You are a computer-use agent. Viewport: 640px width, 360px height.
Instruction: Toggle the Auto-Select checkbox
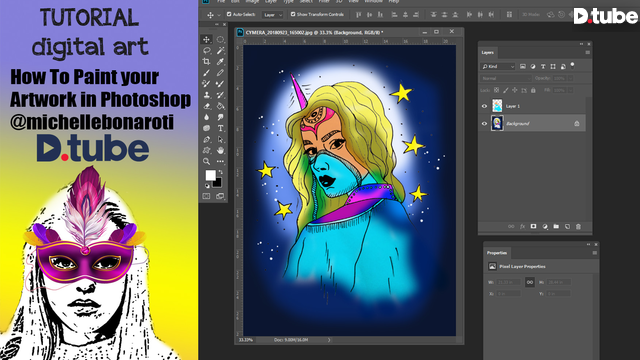(x=229, y=14)
